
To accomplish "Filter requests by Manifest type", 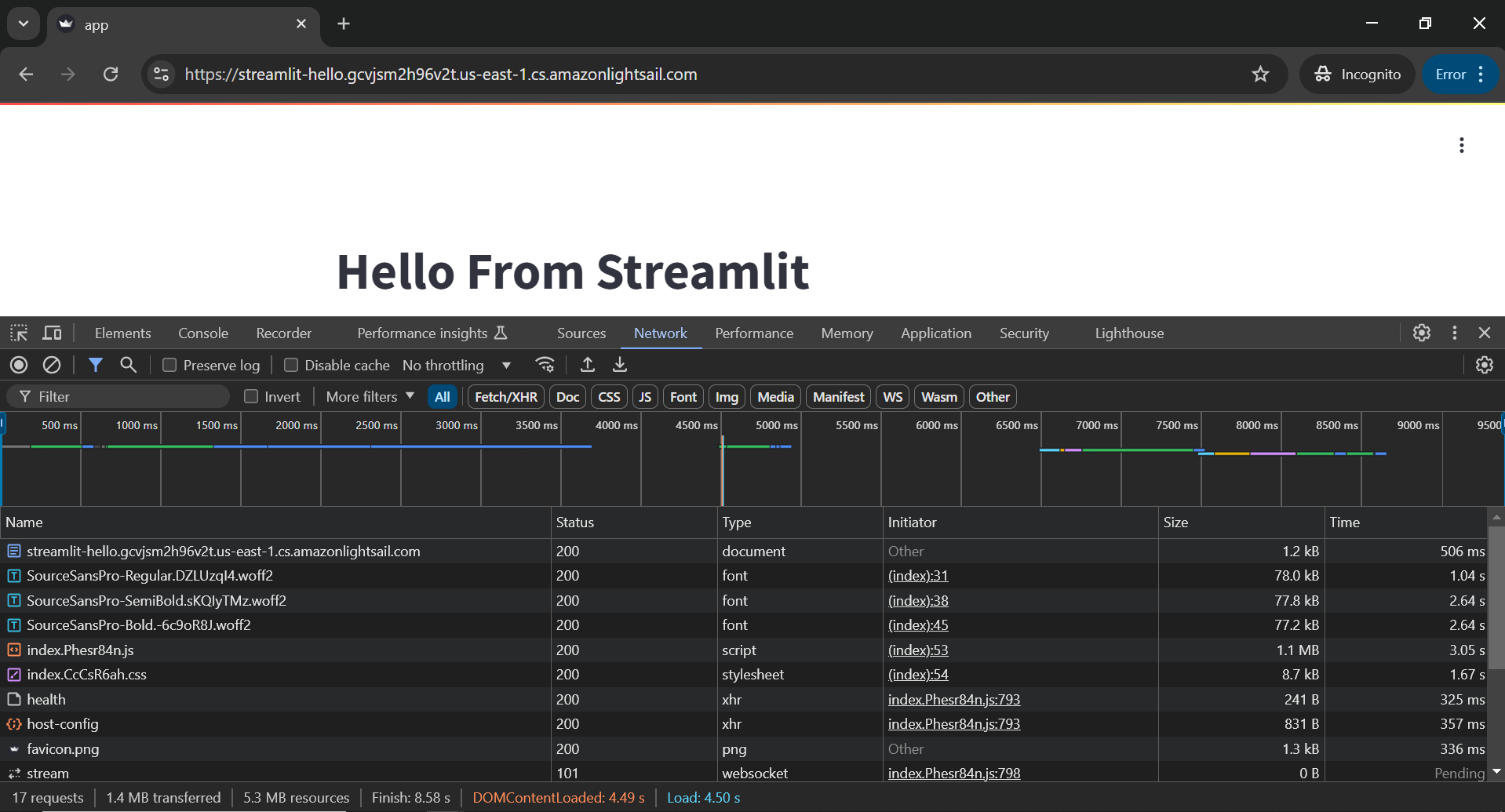I will [x=838, y=397].
